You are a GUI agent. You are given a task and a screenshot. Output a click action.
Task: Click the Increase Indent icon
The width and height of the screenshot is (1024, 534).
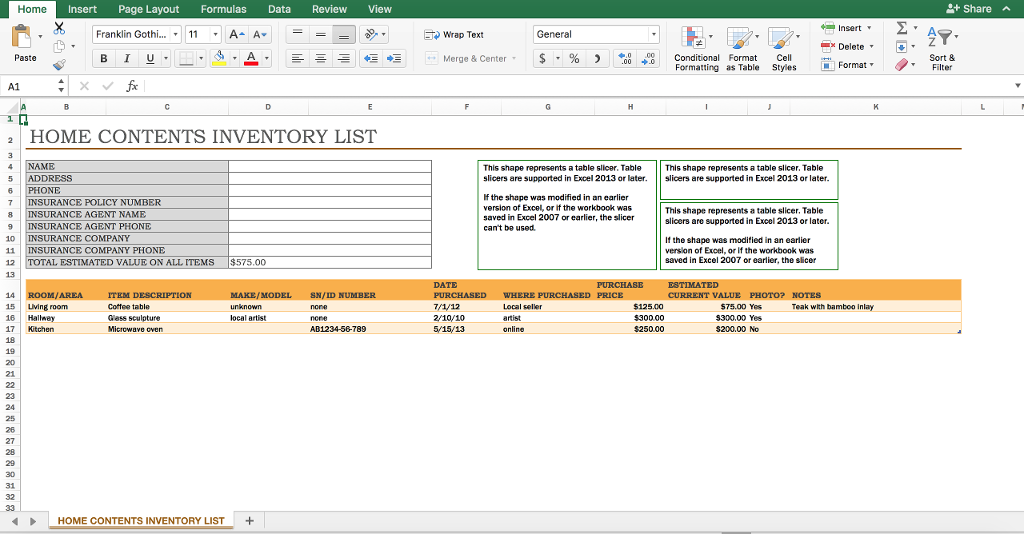point(395,58)
